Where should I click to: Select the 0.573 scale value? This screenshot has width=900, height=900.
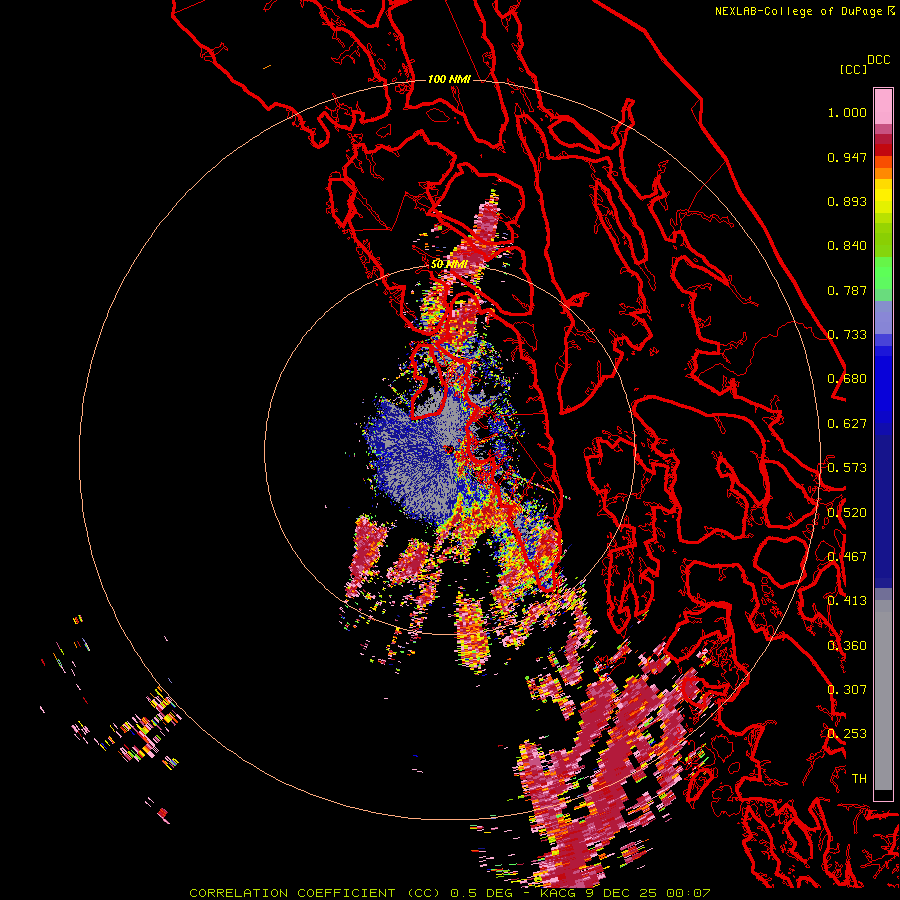[847, 468]
